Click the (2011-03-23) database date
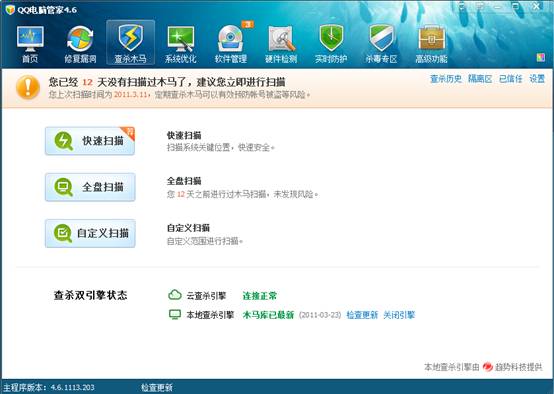 click(x=320, y=314)
